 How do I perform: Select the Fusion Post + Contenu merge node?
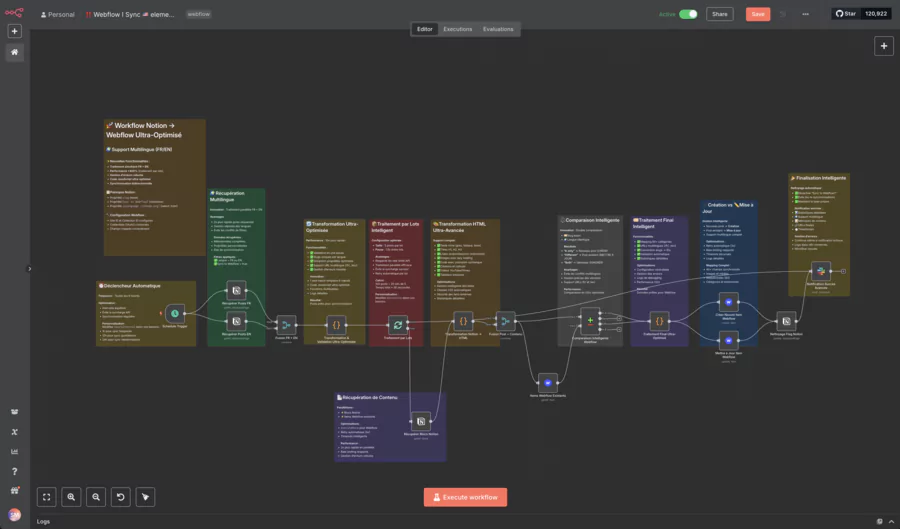505,321
